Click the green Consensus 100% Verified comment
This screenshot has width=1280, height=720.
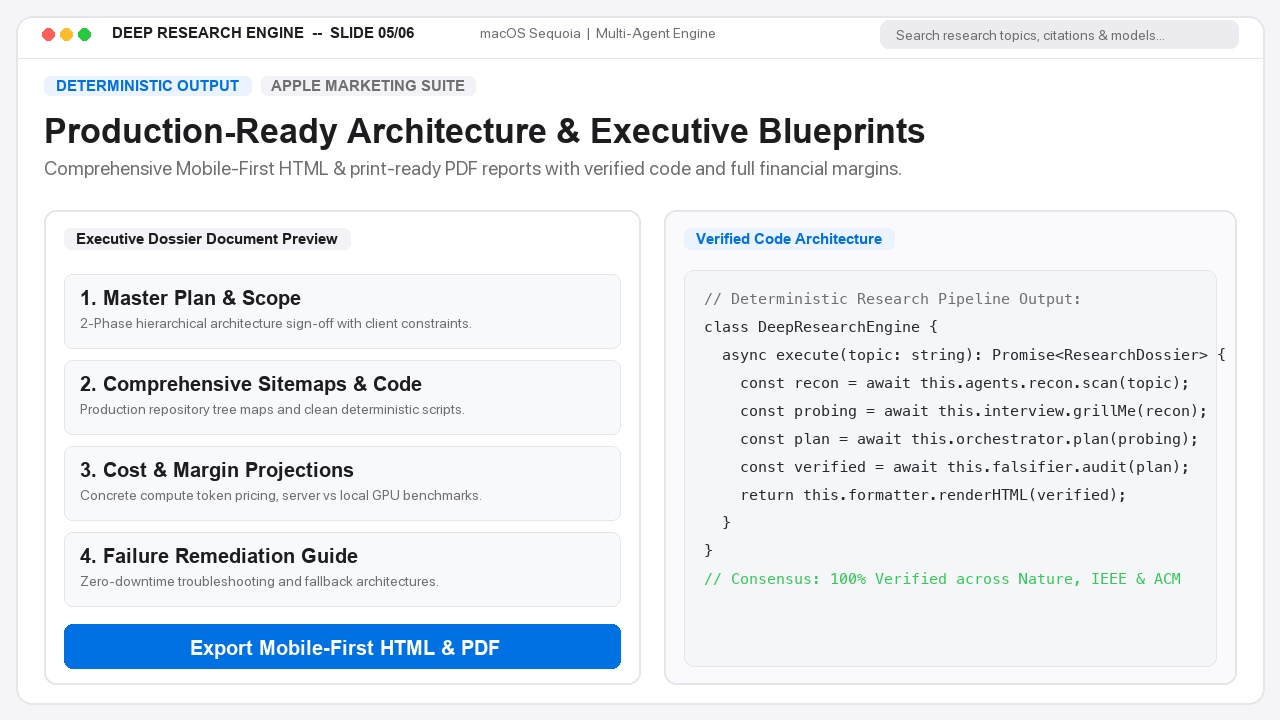tap(942, 579)
